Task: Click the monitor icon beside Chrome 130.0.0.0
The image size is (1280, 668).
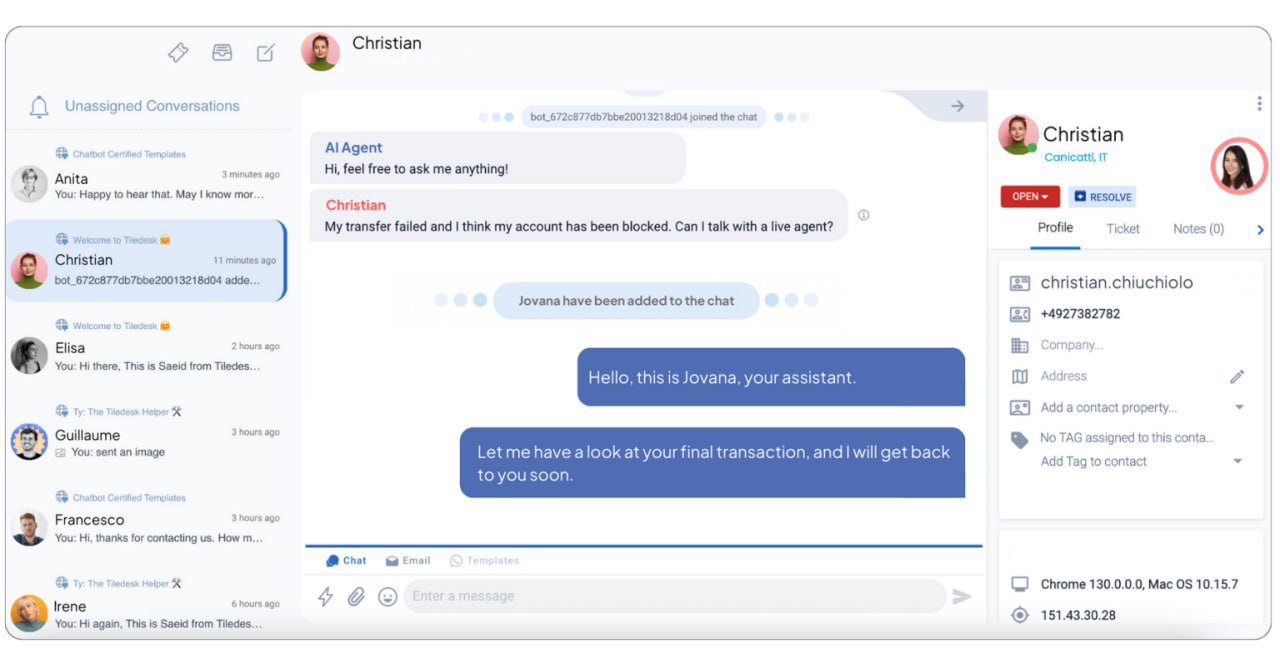Action: 1020,585
